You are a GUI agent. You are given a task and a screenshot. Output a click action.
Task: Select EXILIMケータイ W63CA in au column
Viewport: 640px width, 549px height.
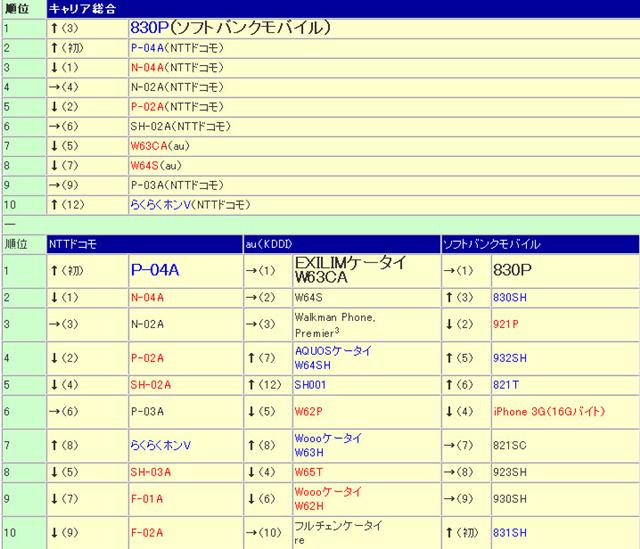351,270
